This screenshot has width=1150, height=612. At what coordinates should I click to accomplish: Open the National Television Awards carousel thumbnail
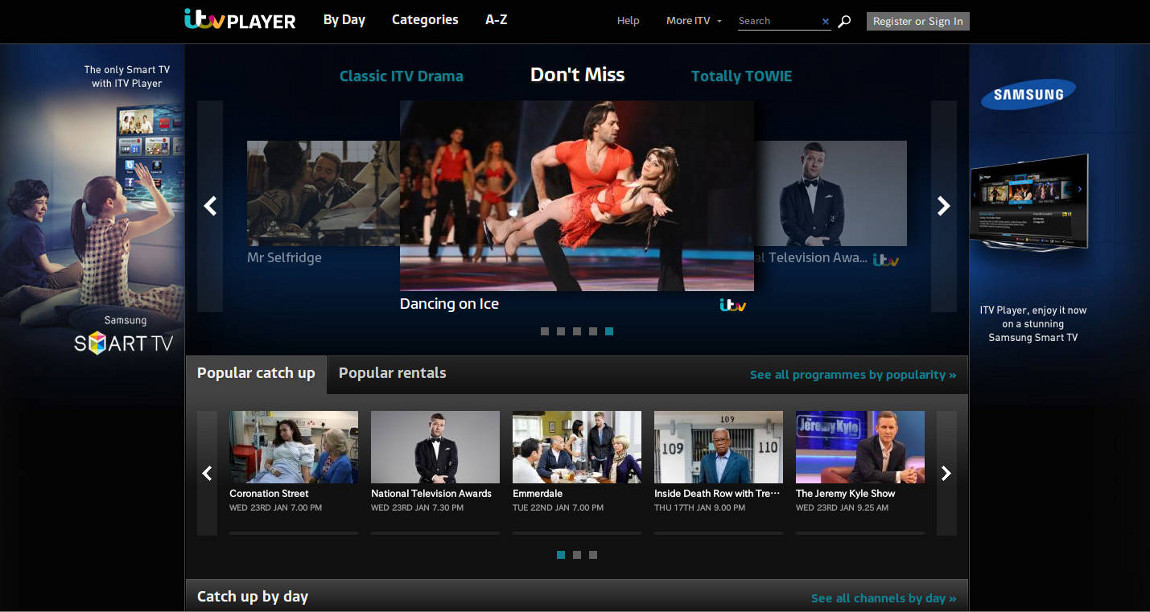point(830,193)
